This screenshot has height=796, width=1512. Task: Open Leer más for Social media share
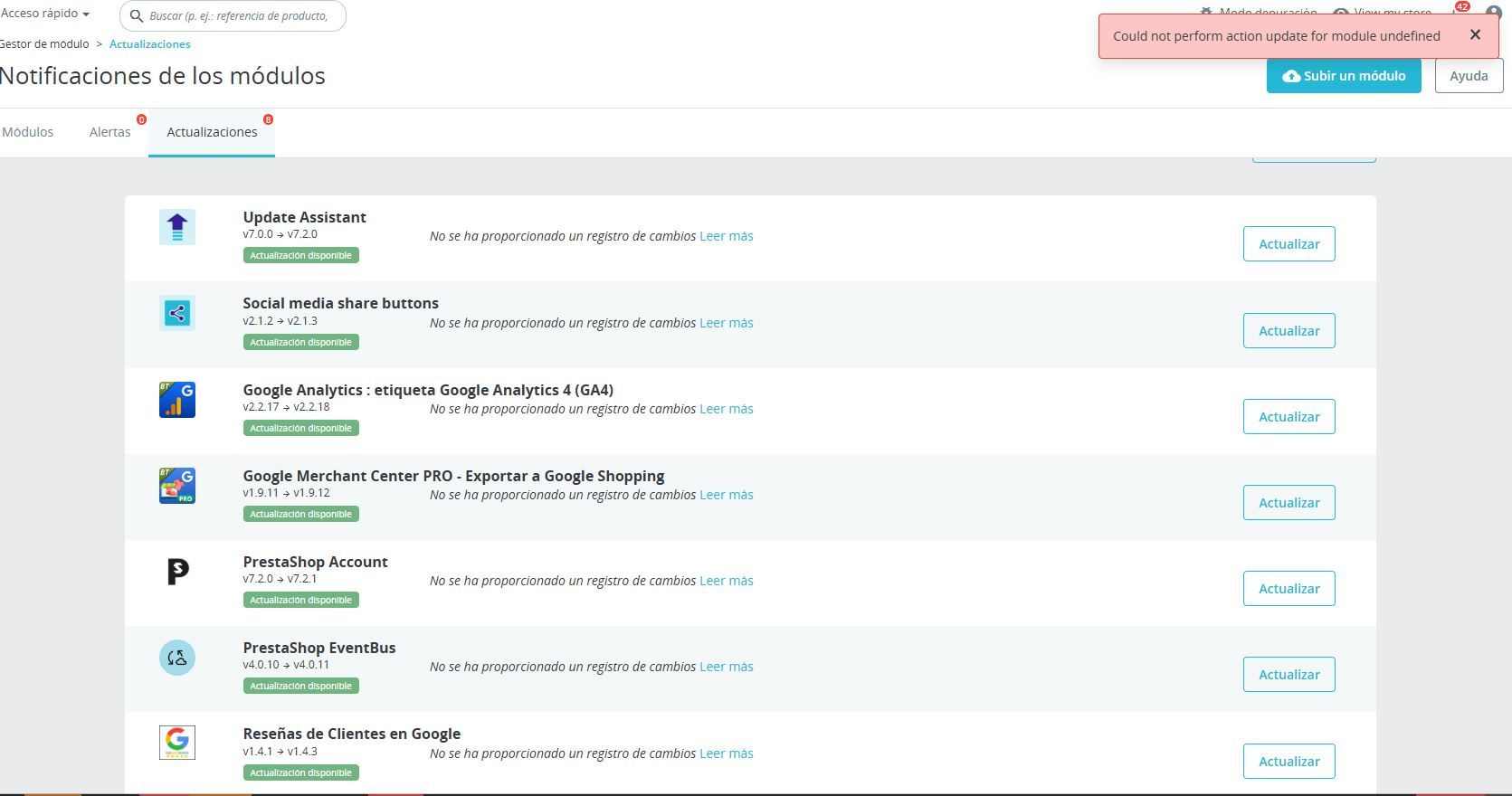[x=727, y=323]
